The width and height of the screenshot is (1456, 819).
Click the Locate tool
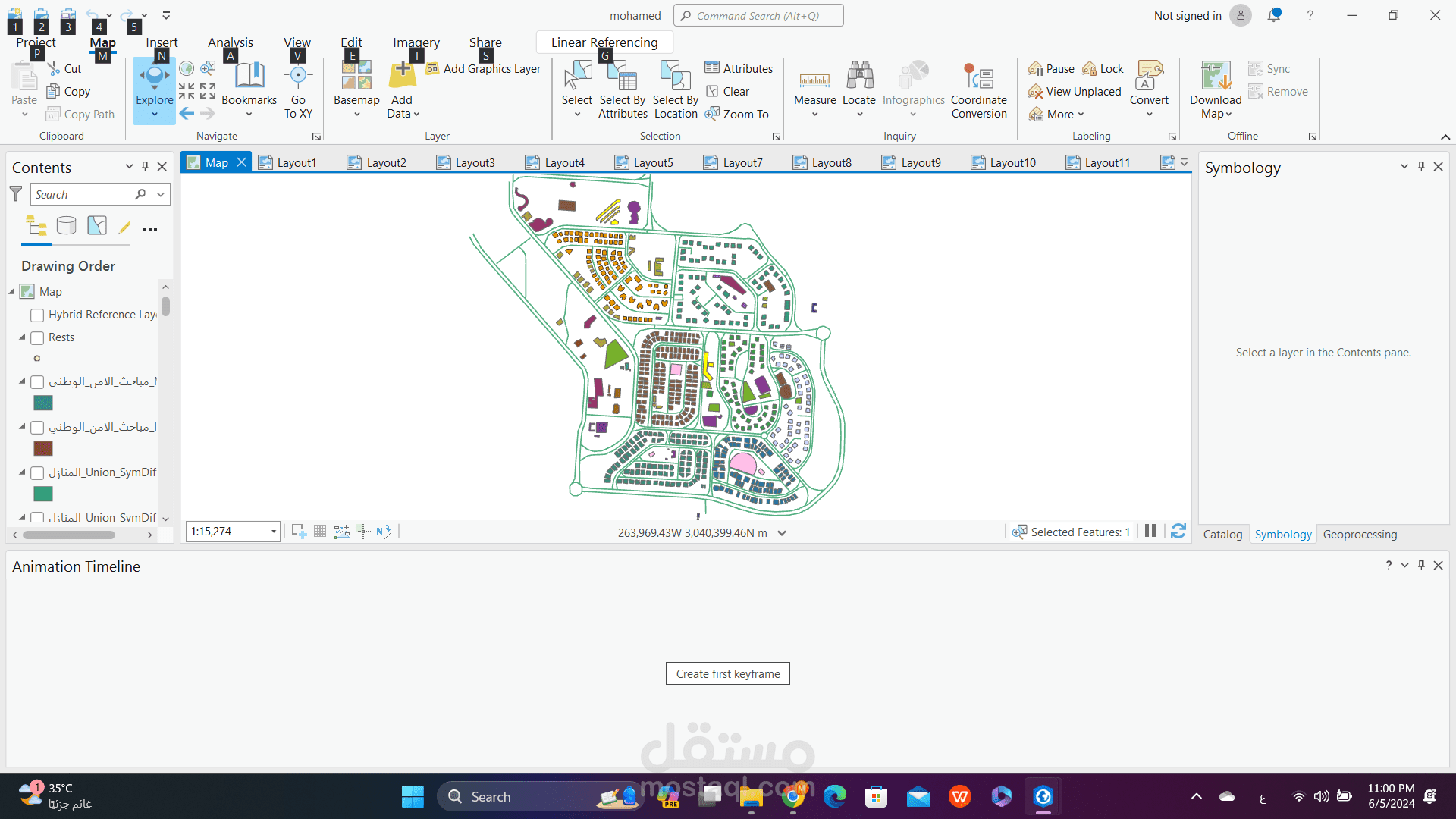point(859,87)
